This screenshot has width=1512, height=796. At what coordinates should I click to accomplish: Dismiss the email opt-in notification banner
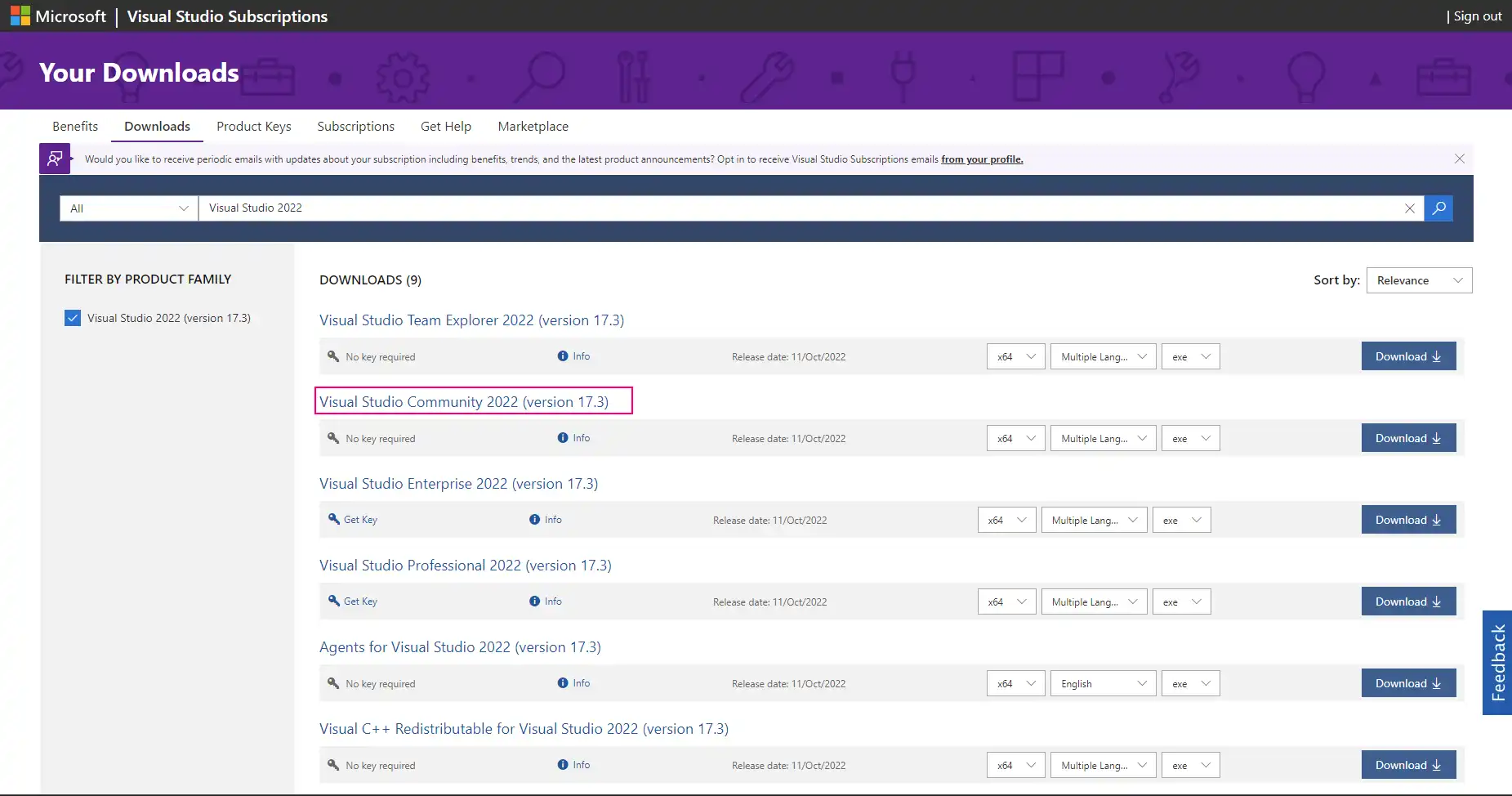pyautogui.click(x=1460, y=159)
